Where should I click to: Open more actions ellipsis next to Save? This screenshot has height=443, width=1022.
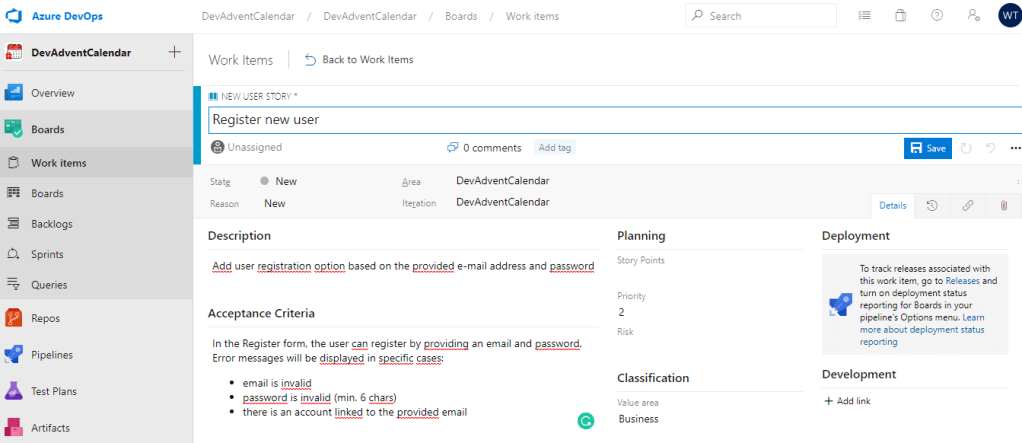1015,148
